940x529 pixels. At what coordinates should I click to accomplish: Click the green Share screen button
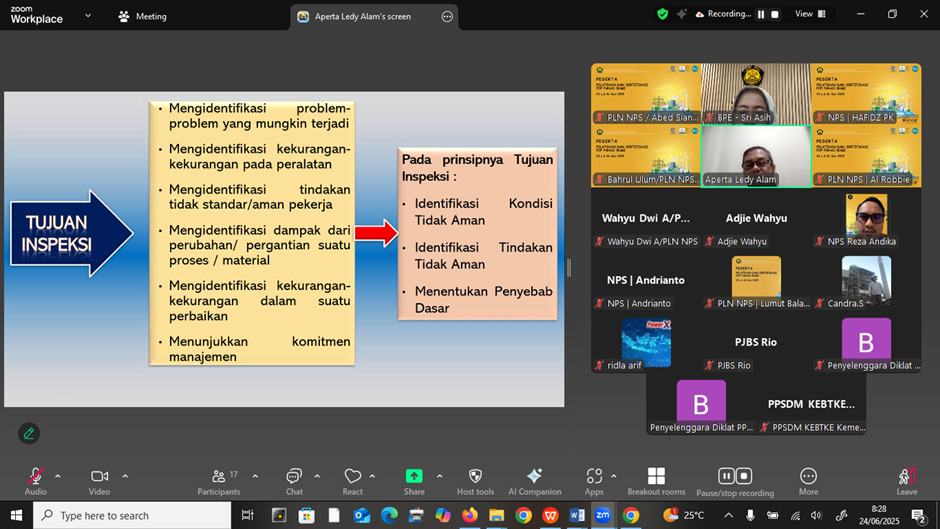413,478
